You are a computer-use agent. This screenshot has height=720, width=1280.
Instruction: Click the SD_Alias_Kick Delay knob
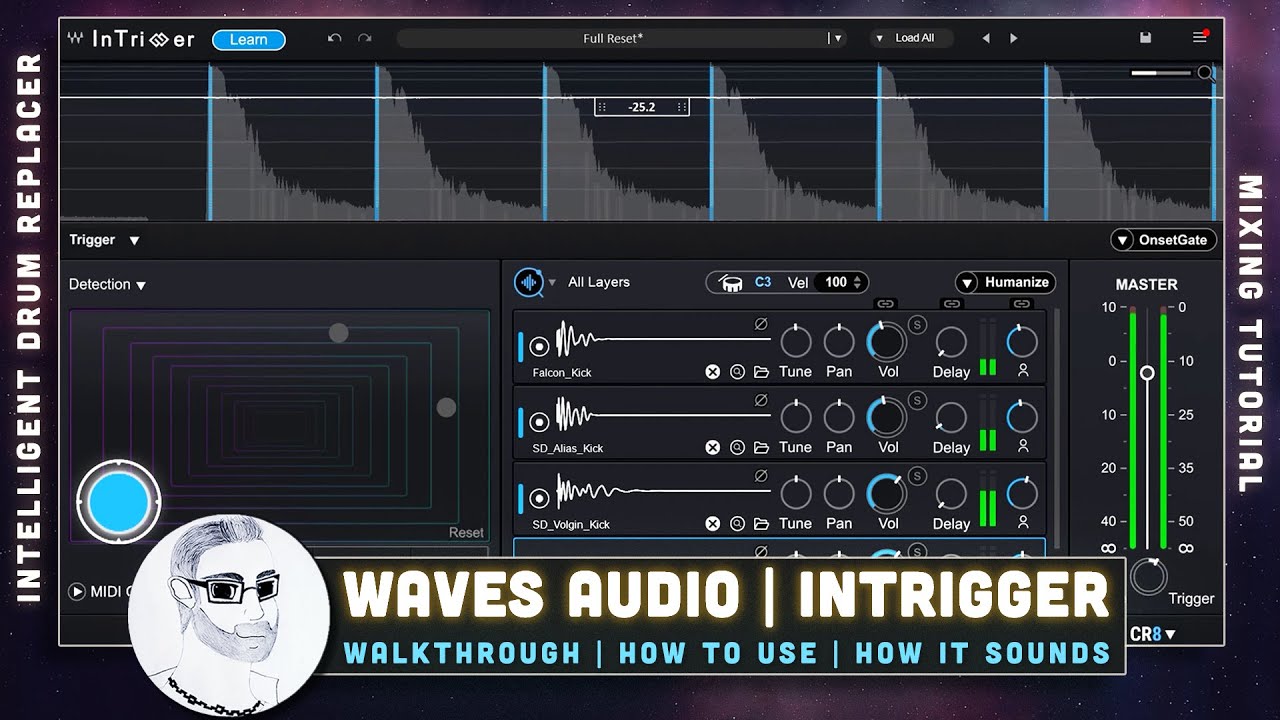click(951, 418)
